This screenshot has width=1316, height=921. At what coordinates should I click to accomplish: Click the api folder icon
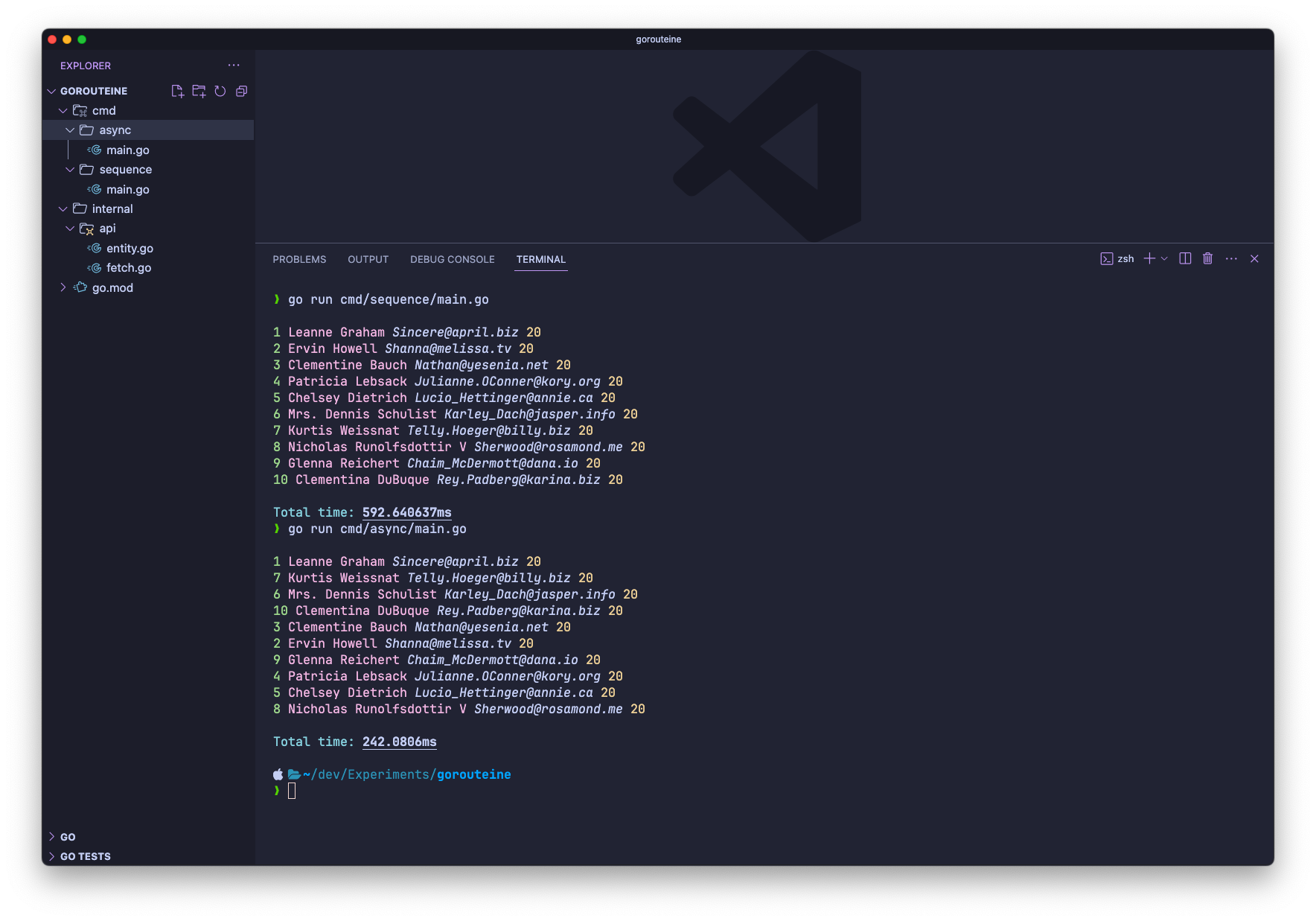[x=86, y=229]
